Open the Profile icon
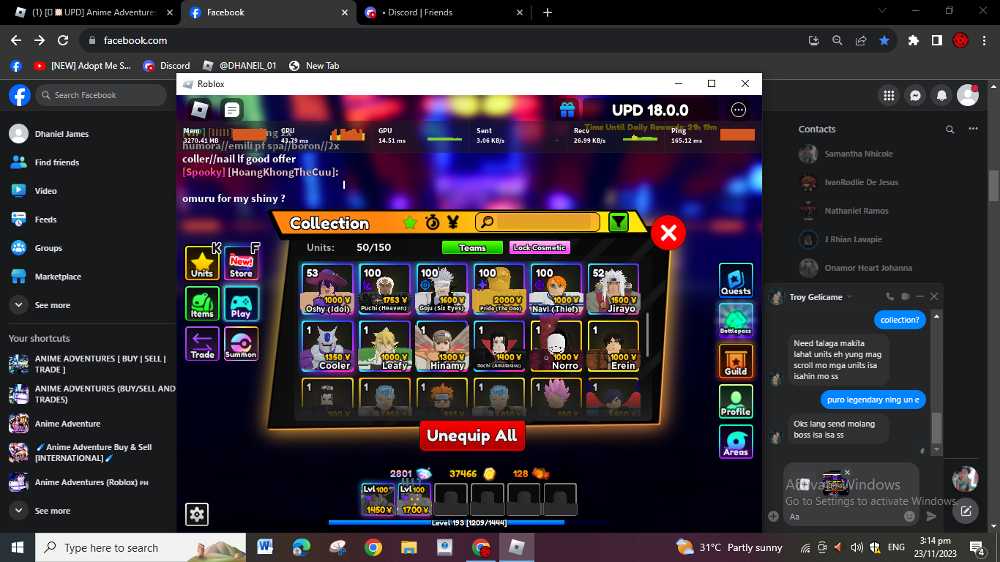 click(735, 401)
